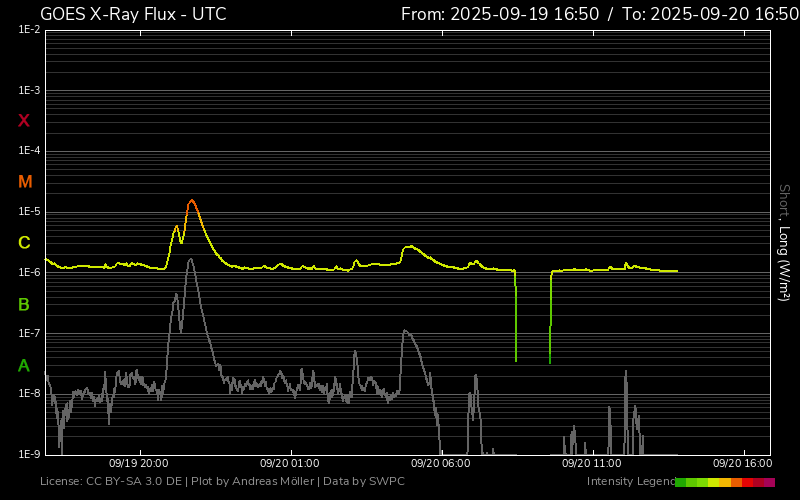This screenshot has height=500, width=800.
Task: Click the green A flare class label
Action: [24, 365]
